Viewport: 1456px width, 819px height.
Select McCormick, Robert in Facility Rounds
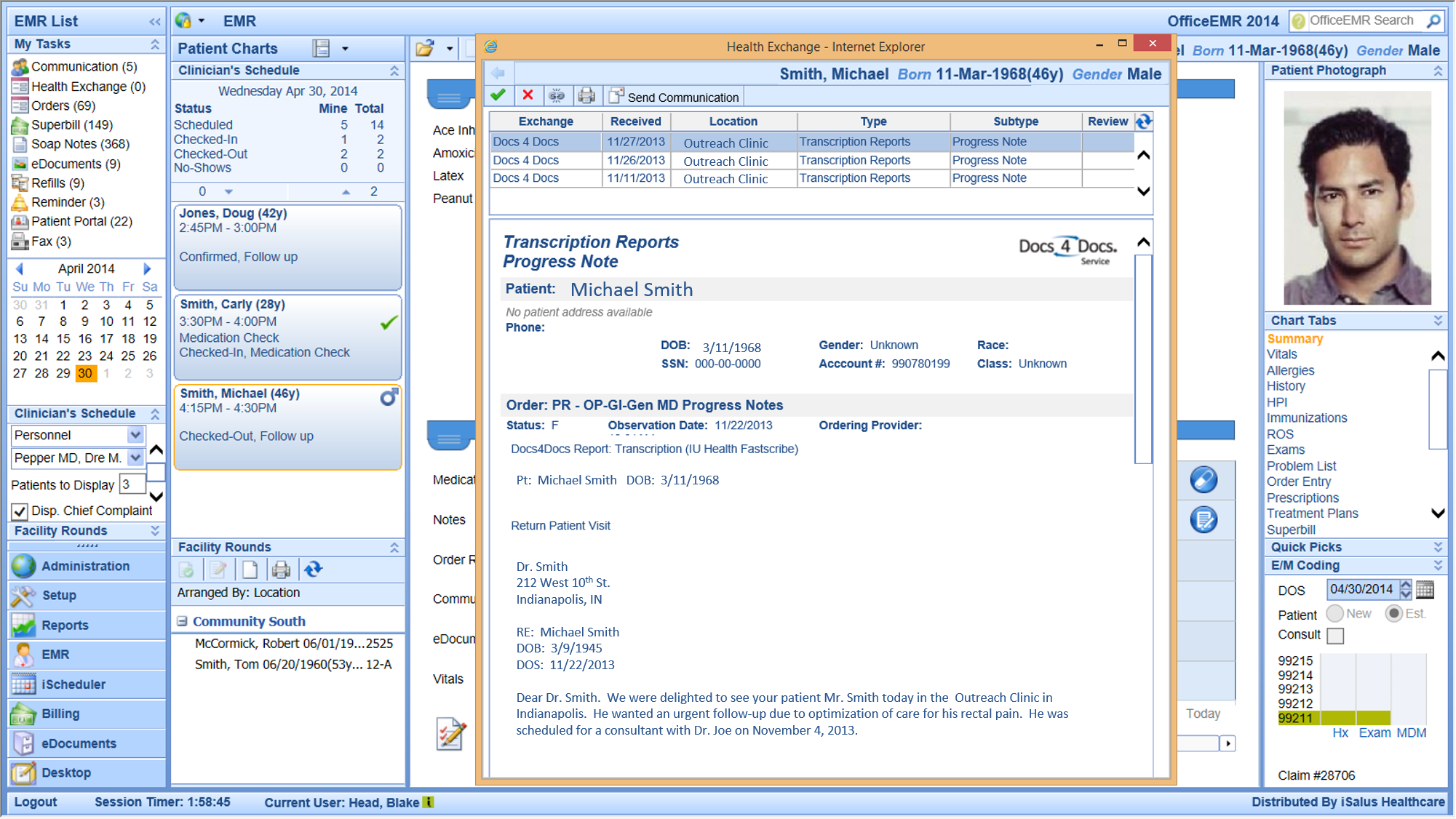[294, 643]
